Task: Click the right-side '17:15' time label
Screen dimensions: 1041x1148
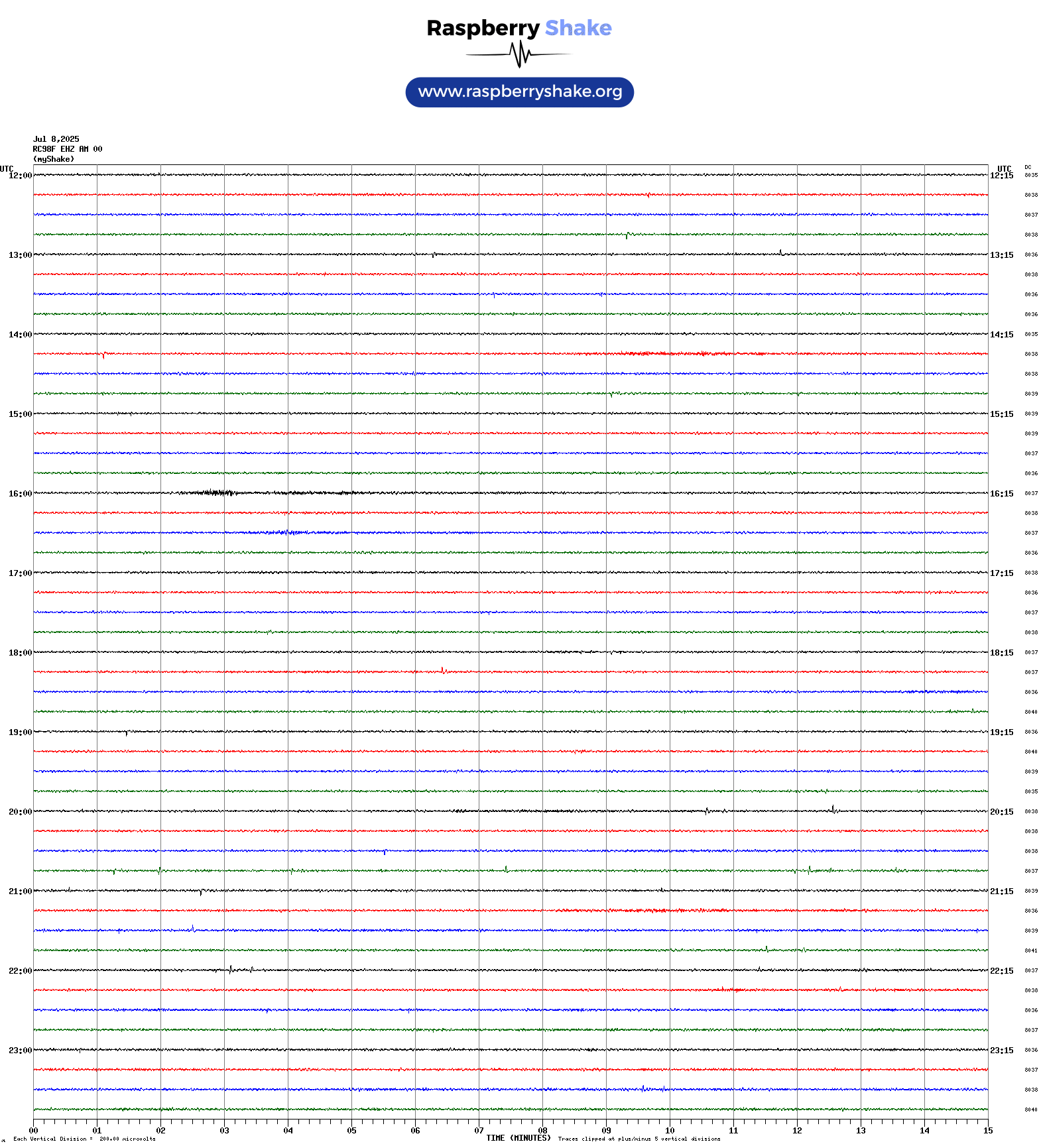Action: tap(1001, 573)
